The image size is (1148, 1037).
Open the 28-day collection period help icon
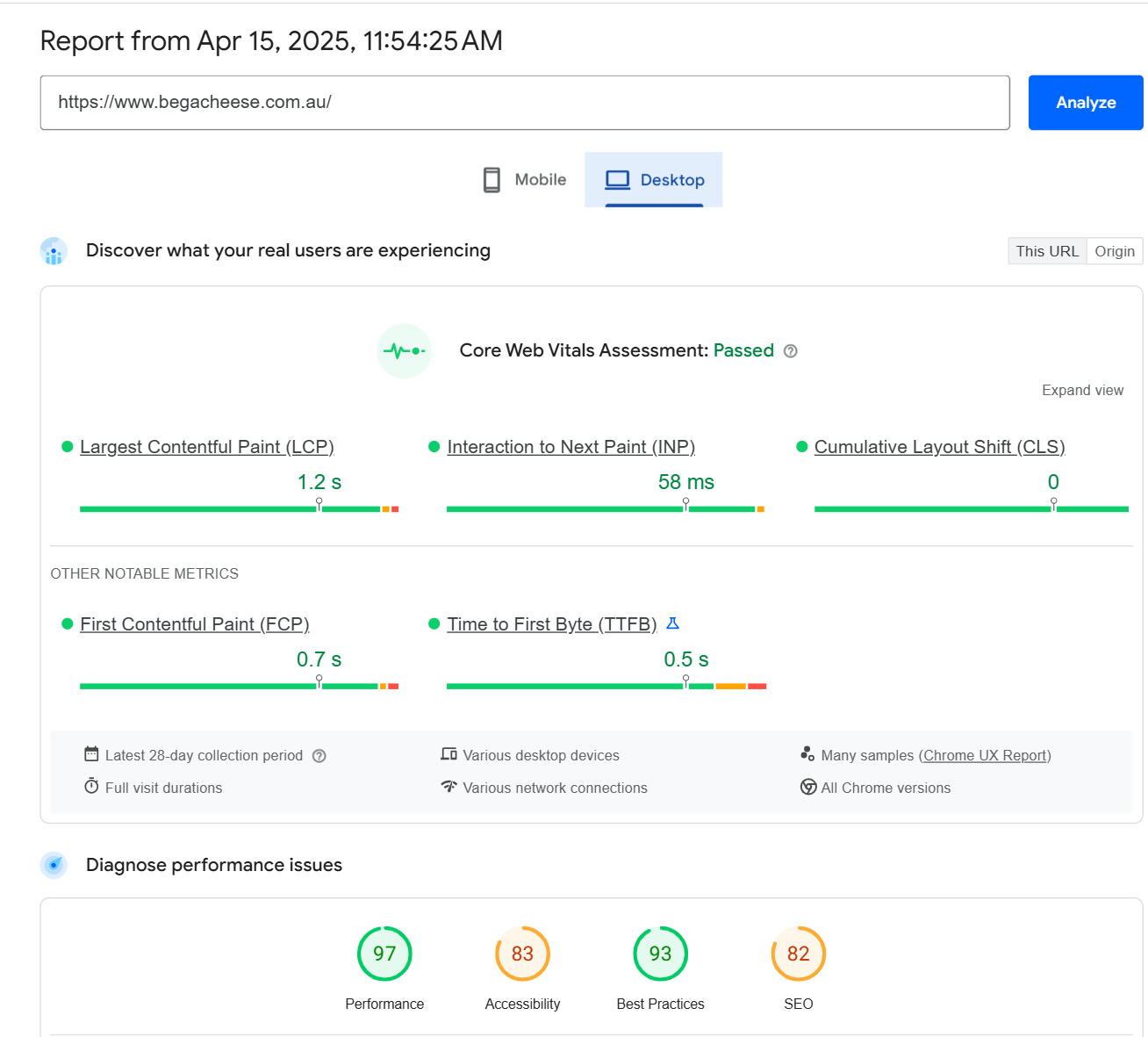319,756
